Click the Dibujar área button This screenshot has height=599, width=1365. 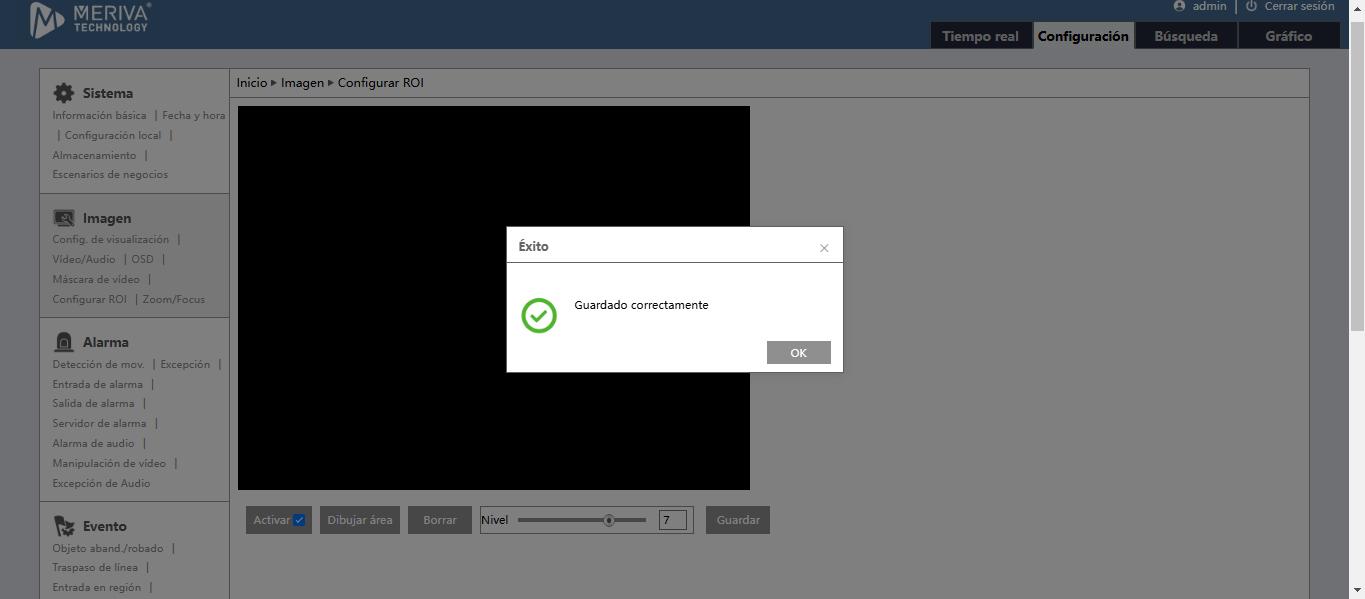tap(359, 519)
